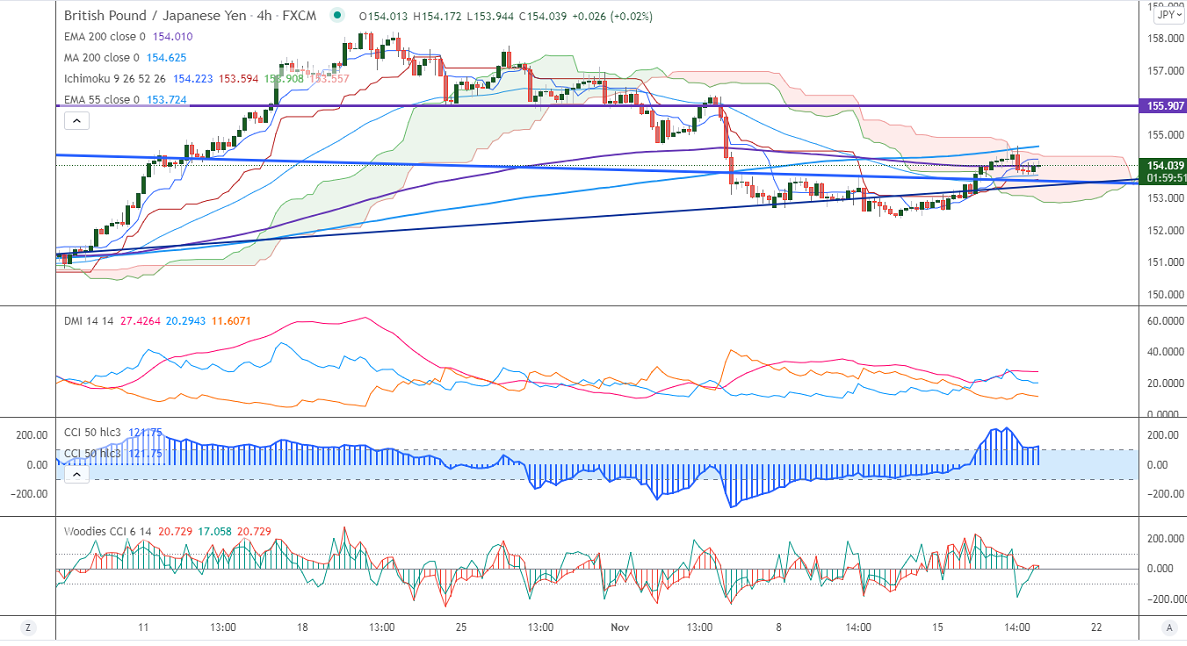This screenshot has height=646, width=1187.
Task: Click the 22 date on time axis
Action: [x=1096, y=627]
